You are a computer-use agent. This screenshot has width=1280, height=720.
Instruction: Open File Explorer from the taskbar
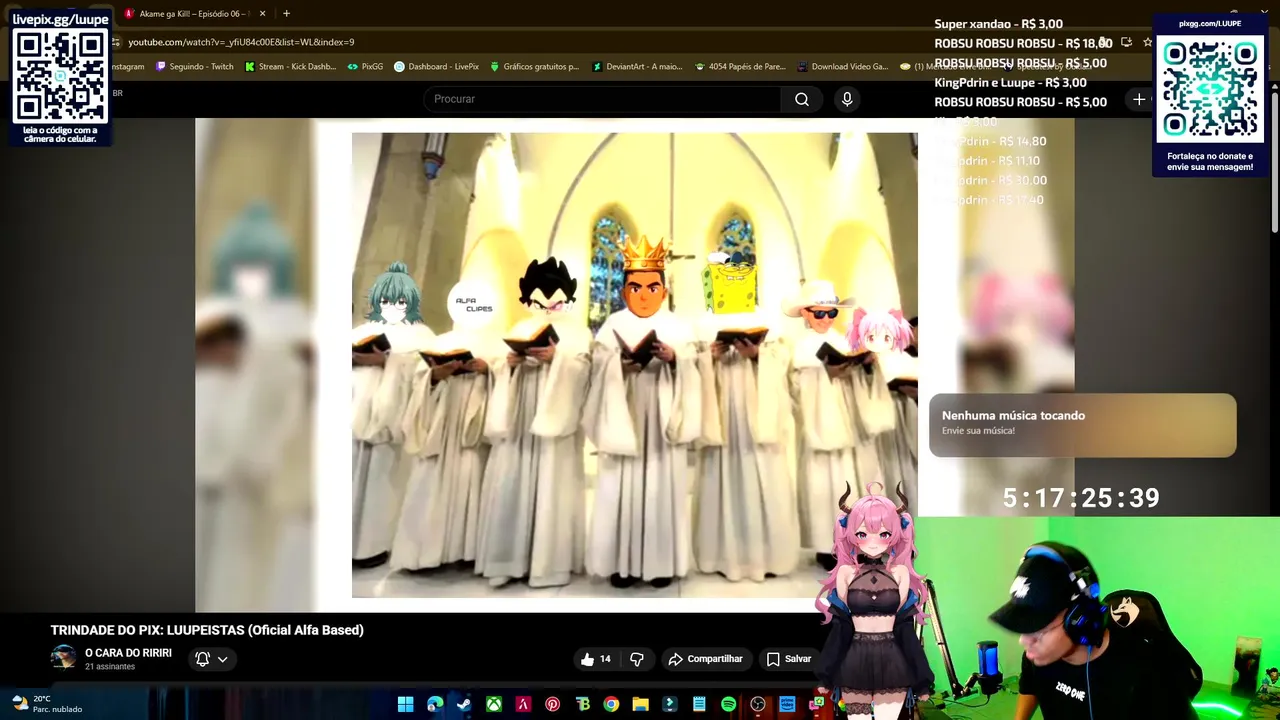coord(640,704)
